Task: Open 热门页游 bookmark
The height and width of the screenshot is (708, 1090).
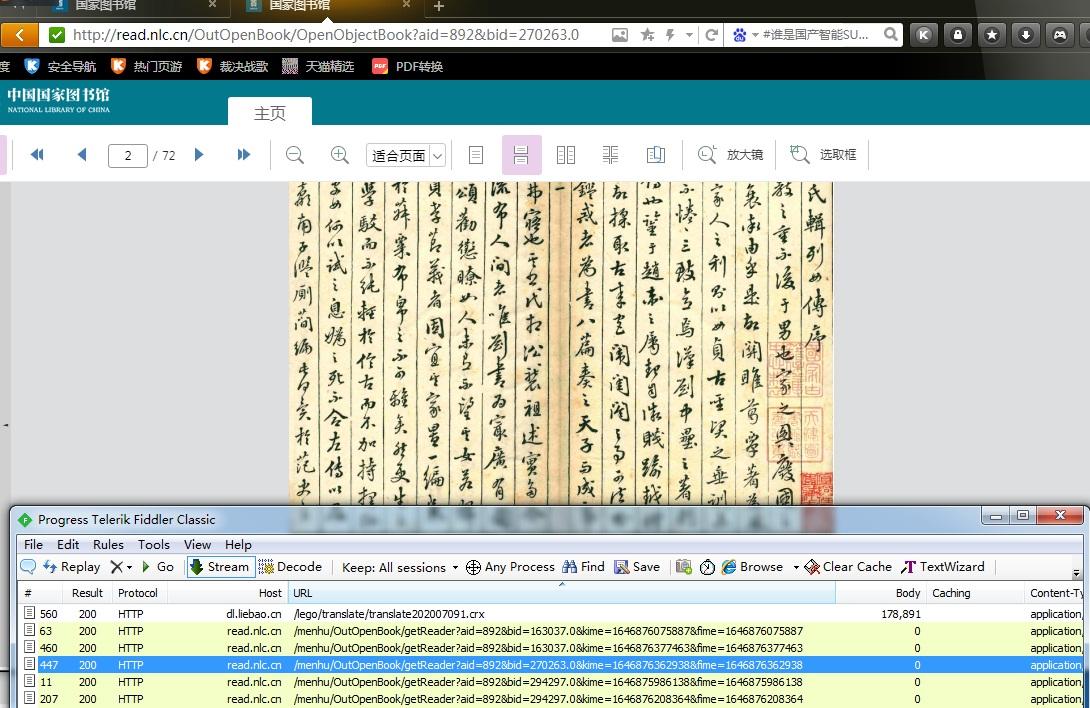Action: [x=147, y=67]
